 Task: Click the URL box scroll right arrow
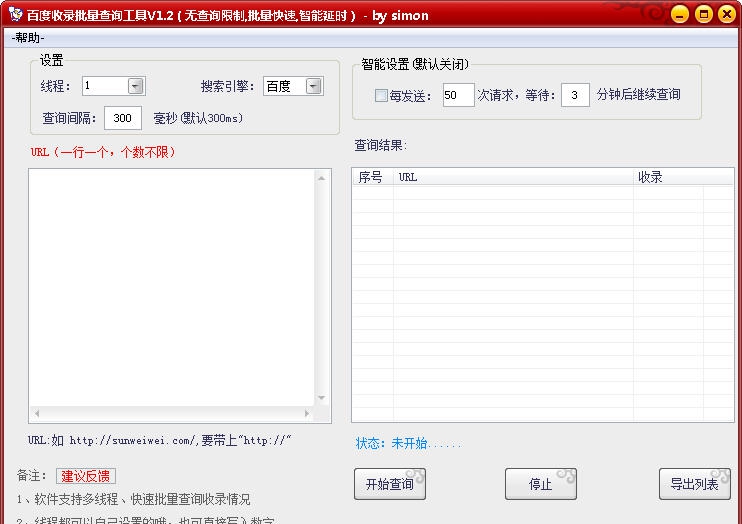[x=307, y=413]
